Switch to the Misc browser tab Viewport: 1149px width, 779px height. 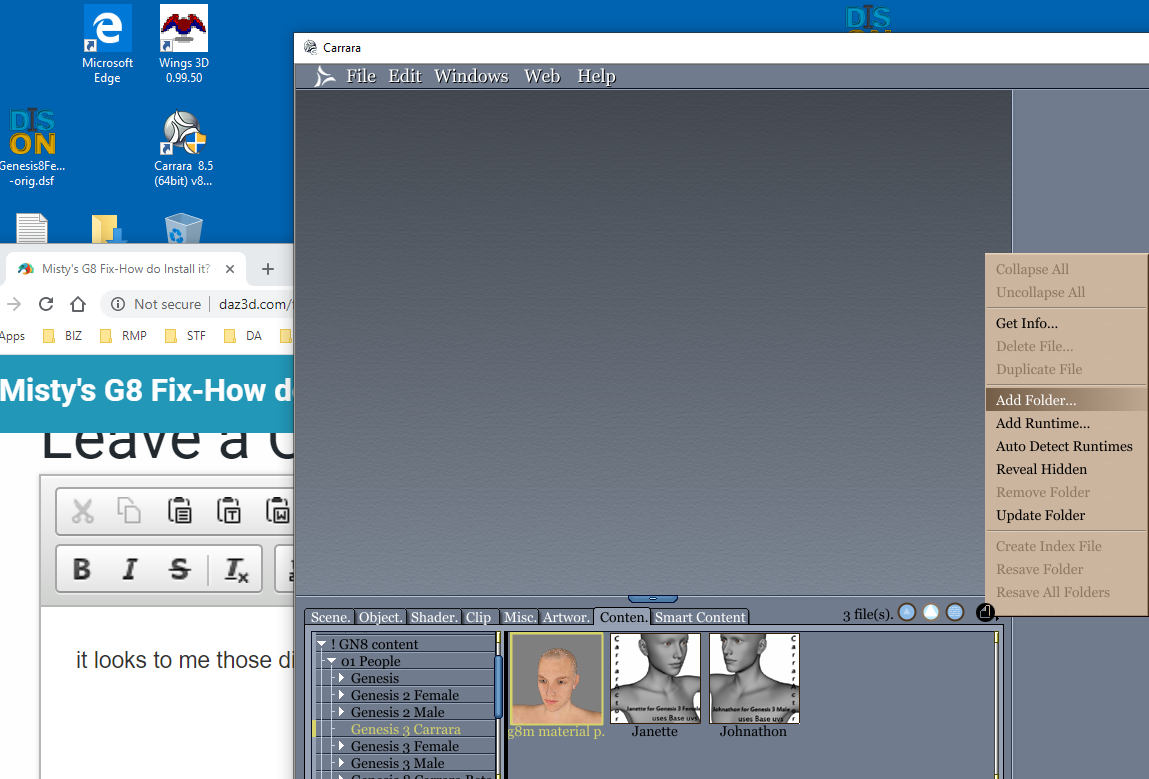pos(520,617)
